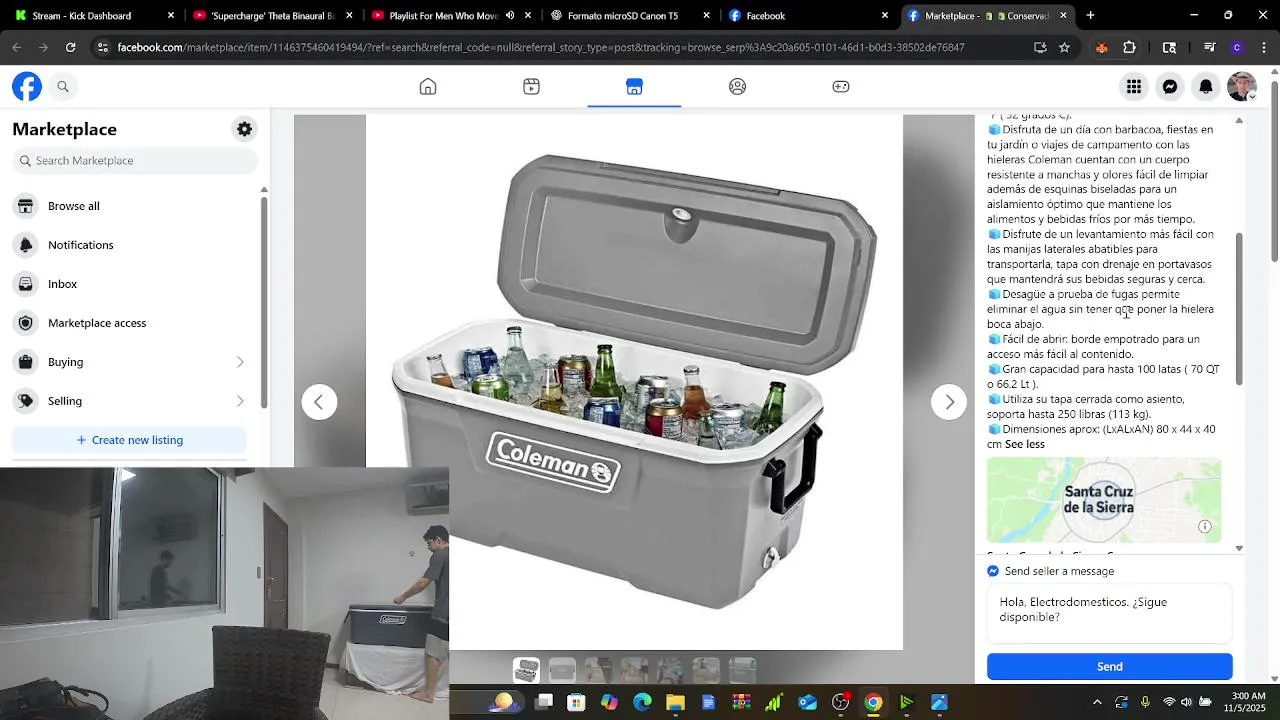Select the second cooler thumbnail
Image resolution: width=1280 pixels, height=720 pixels.
coord(563,670)
